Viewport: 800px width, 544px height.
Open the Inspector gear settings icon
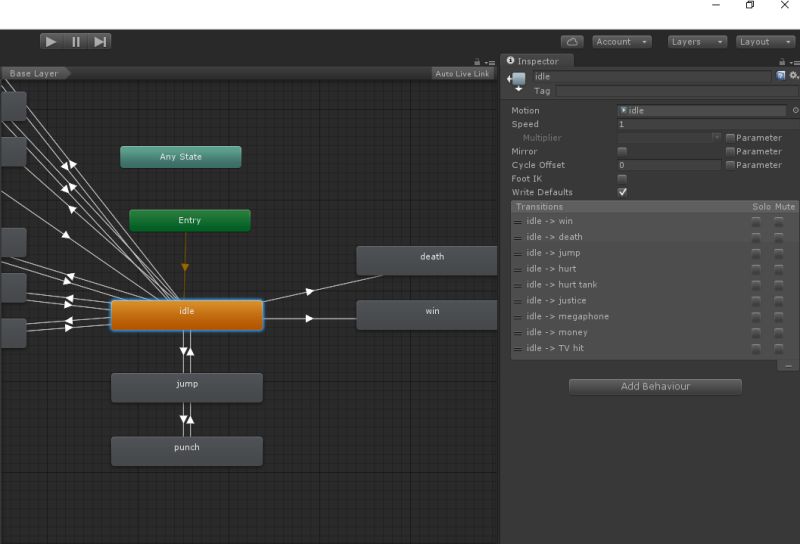point(793,76)
